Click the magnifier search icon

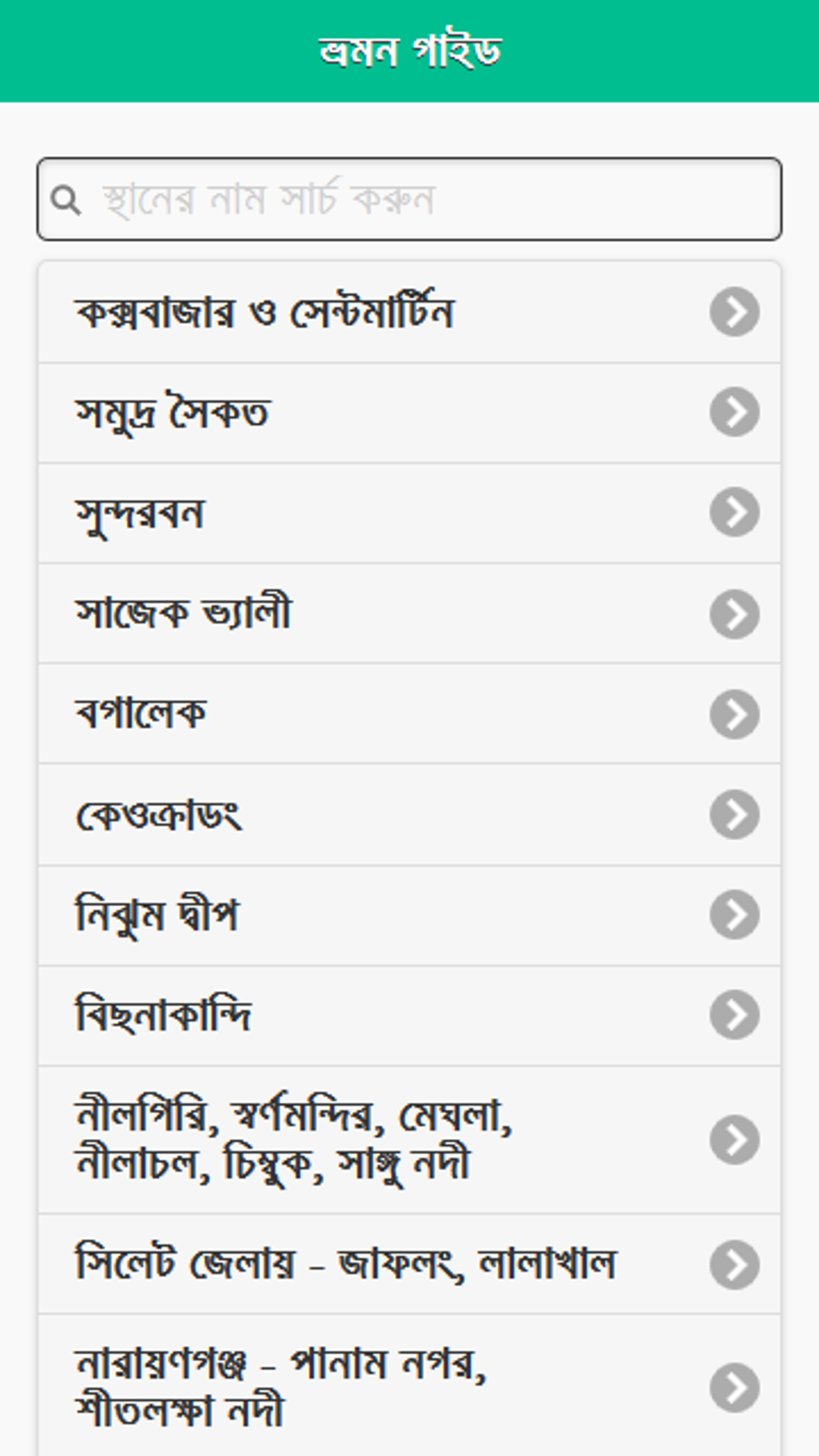(x=66, y=200)
